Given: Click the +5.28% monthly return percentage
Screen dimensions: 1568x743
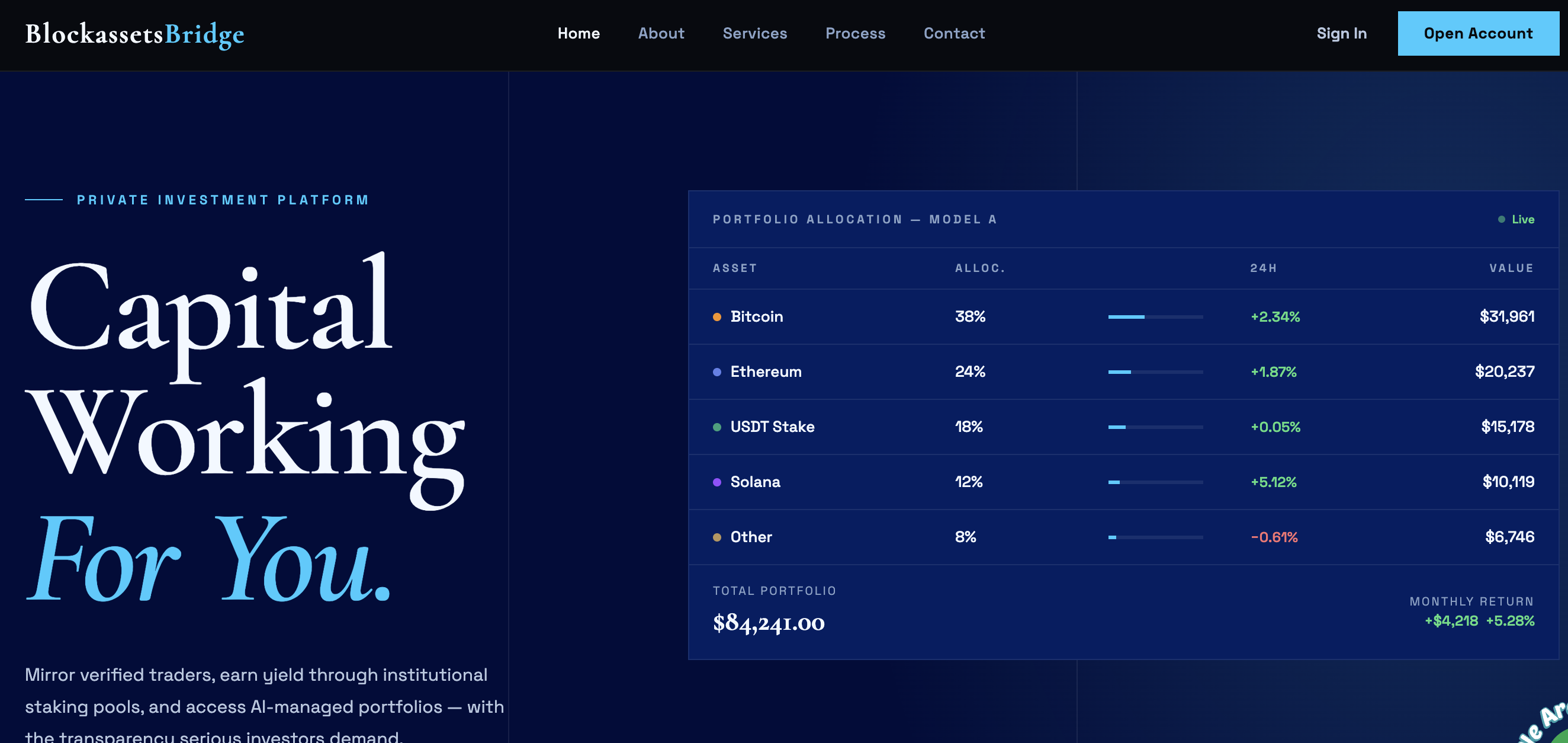Looking at the screenshot, I should 1510,621.
